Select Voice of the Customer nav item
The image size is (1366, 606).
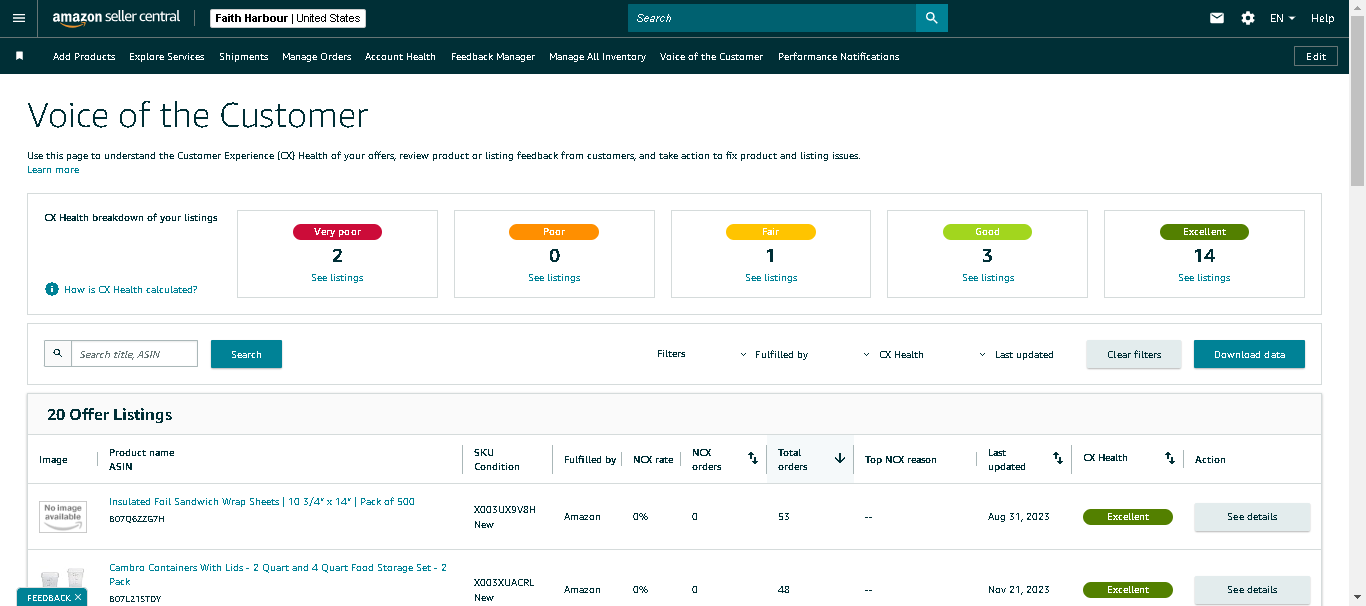[x=711, y=57]
